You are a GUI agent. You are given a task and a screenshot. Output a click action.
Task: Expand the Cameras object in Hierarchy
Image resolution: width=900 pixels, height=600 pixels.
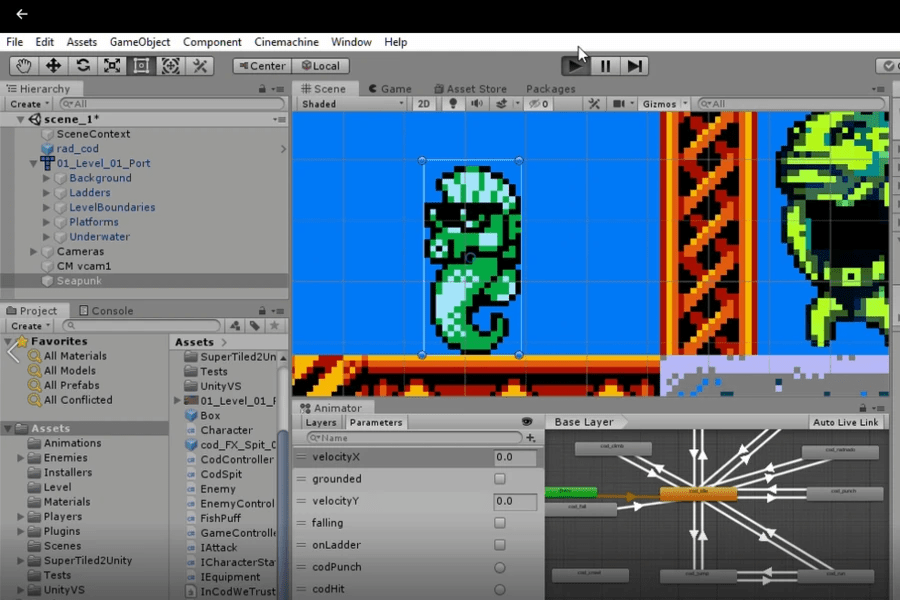[x=34, y=252]
